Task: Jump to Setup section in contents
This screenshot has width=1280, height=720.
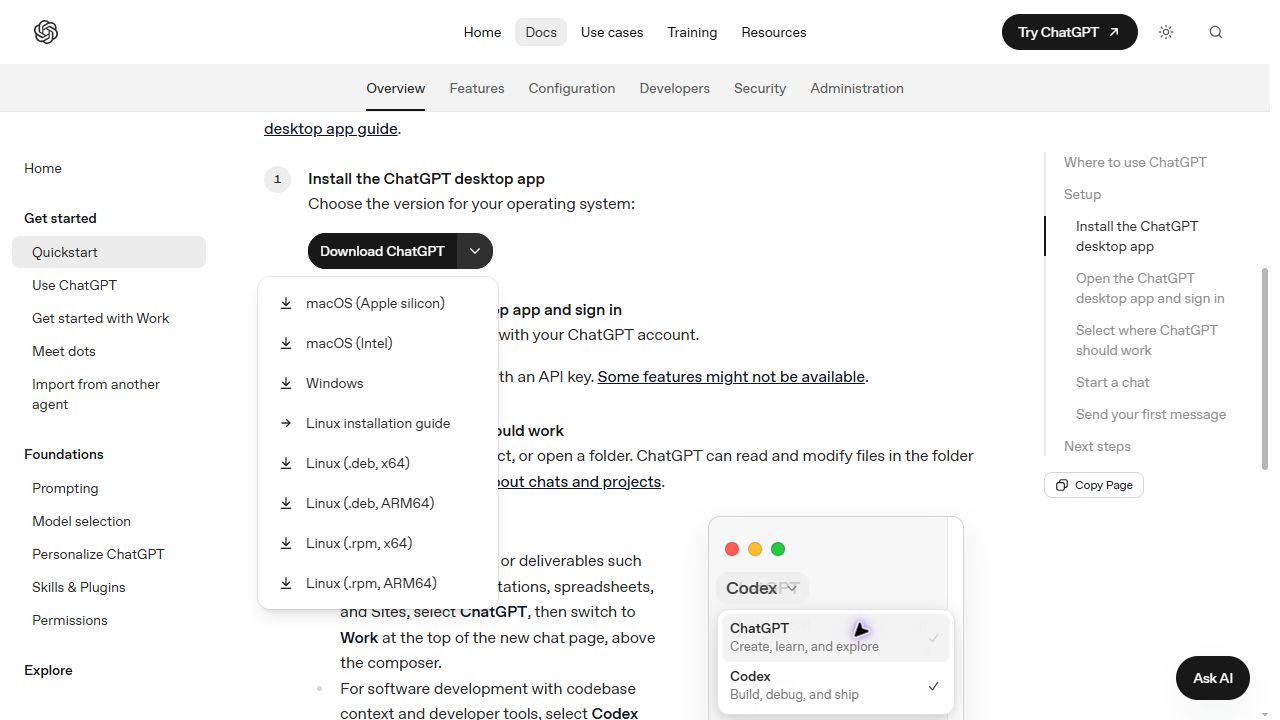Action: pyautogui.click(x=1082, y=194)
